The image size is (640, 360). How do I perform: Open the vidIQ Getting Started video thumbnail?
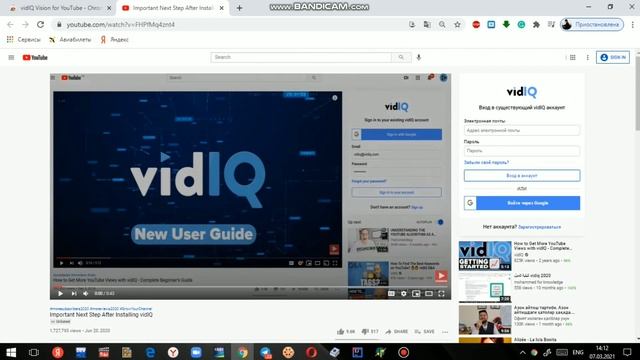point(485,256)
